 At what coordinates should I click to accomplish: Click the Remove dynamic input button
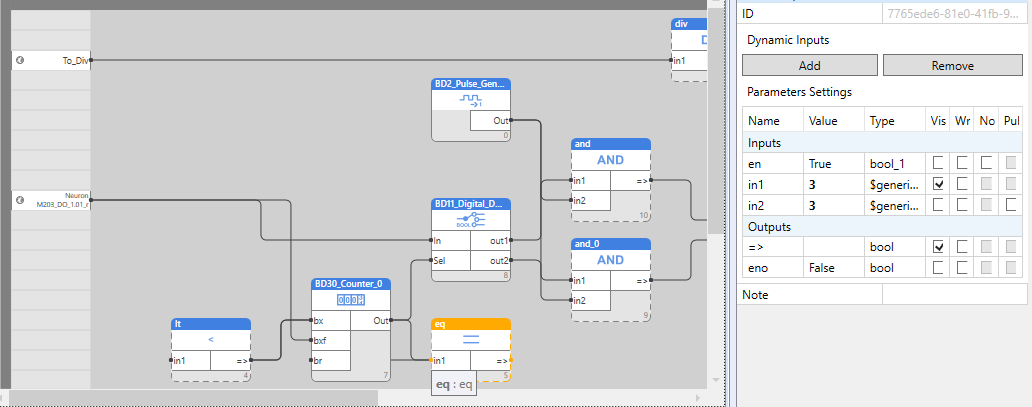pos(951,66)
